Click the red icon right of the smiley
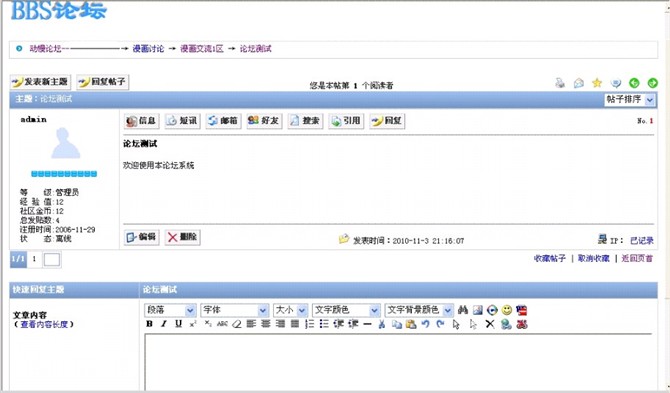The image size is (670, 393). click(521, 310)
